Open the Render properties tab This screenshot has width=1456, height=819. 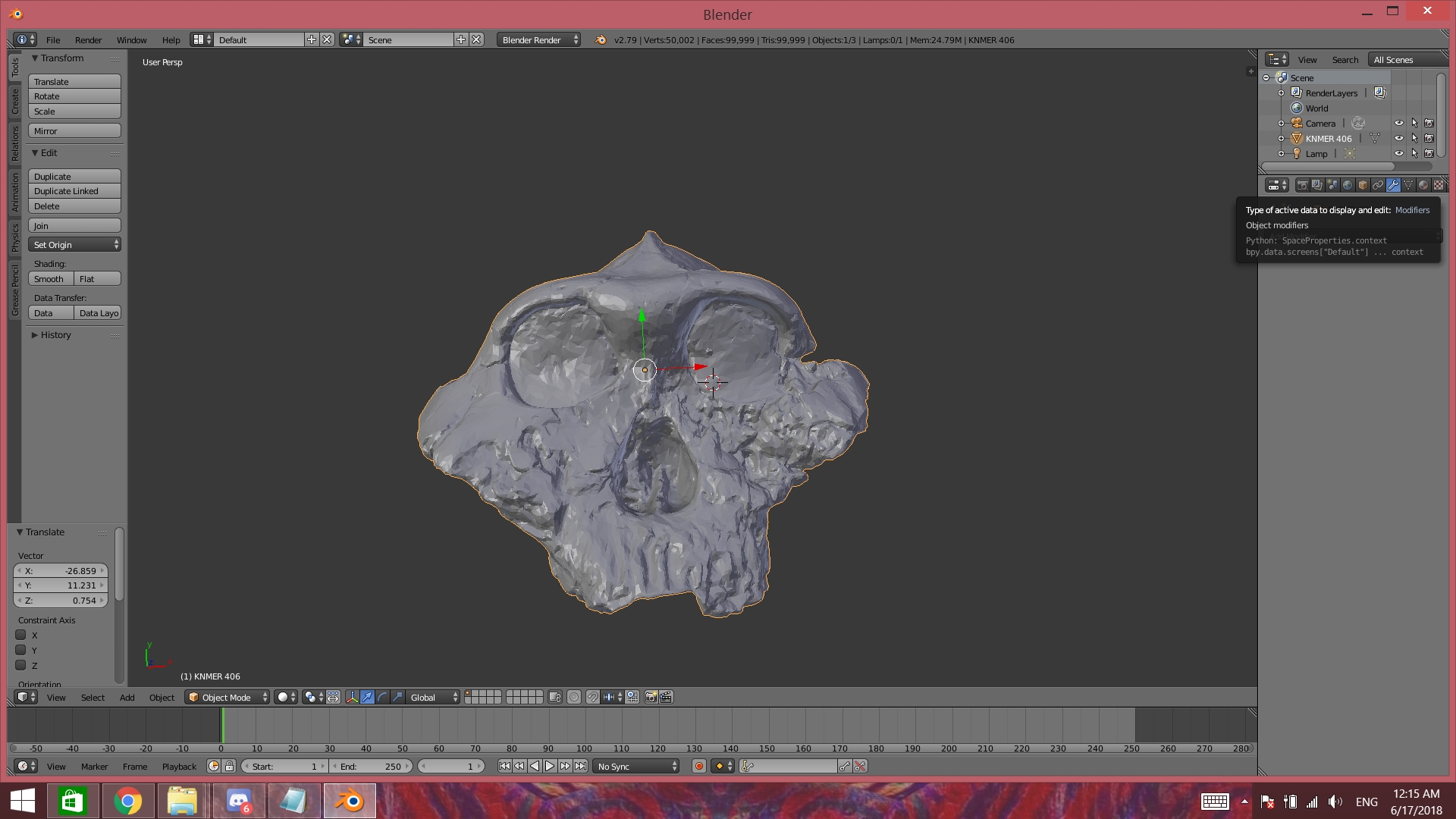(x=1302, y=185)
